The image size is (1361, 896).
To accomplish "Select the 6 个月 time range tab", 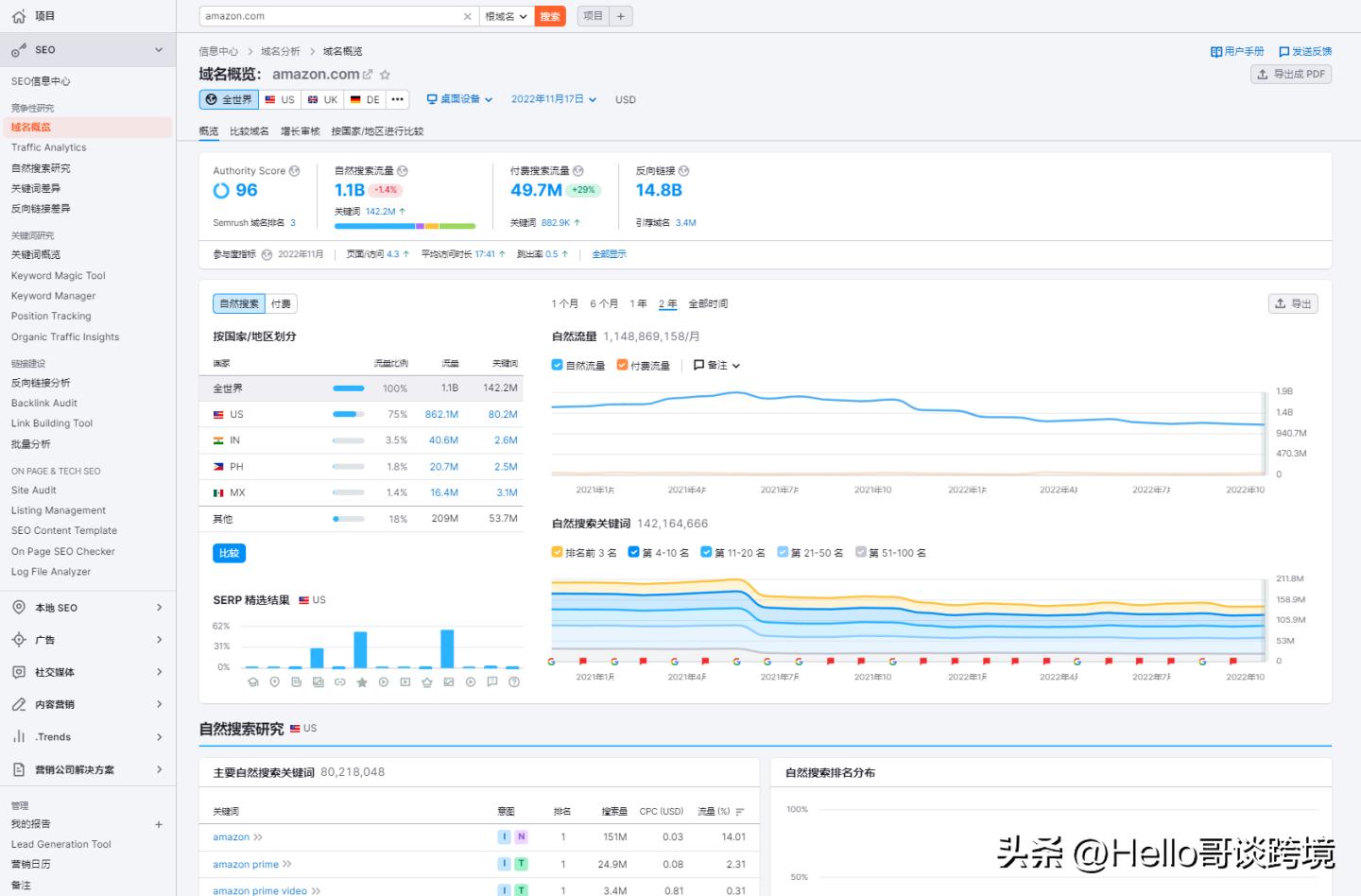I will point(604,303).
